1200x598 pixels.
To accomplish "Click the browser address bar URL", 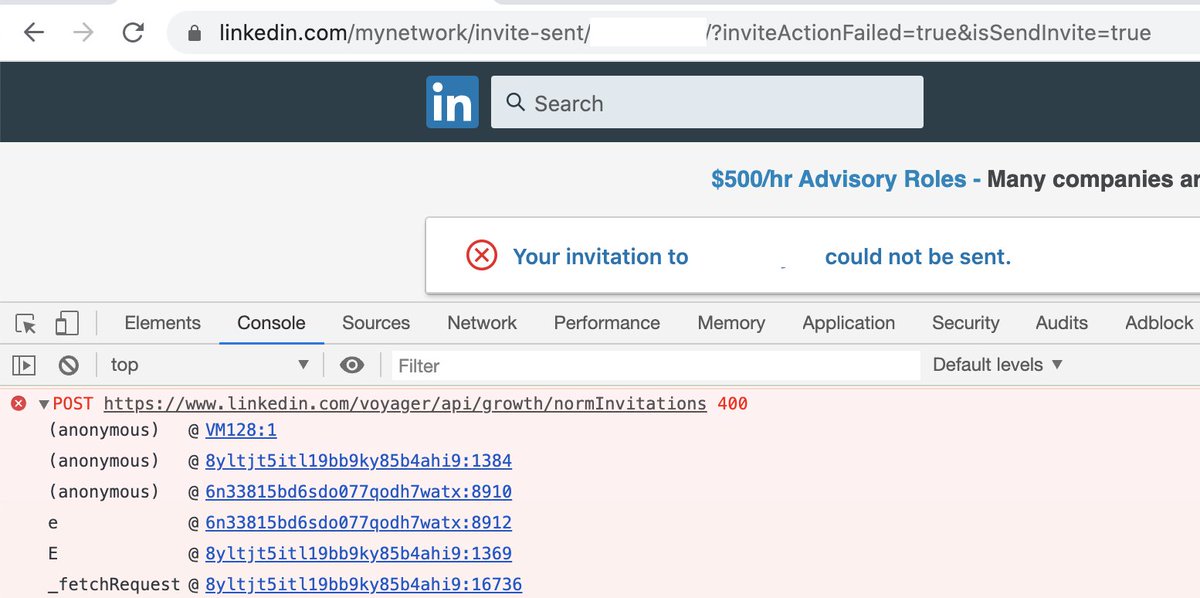I will [685, 33].
